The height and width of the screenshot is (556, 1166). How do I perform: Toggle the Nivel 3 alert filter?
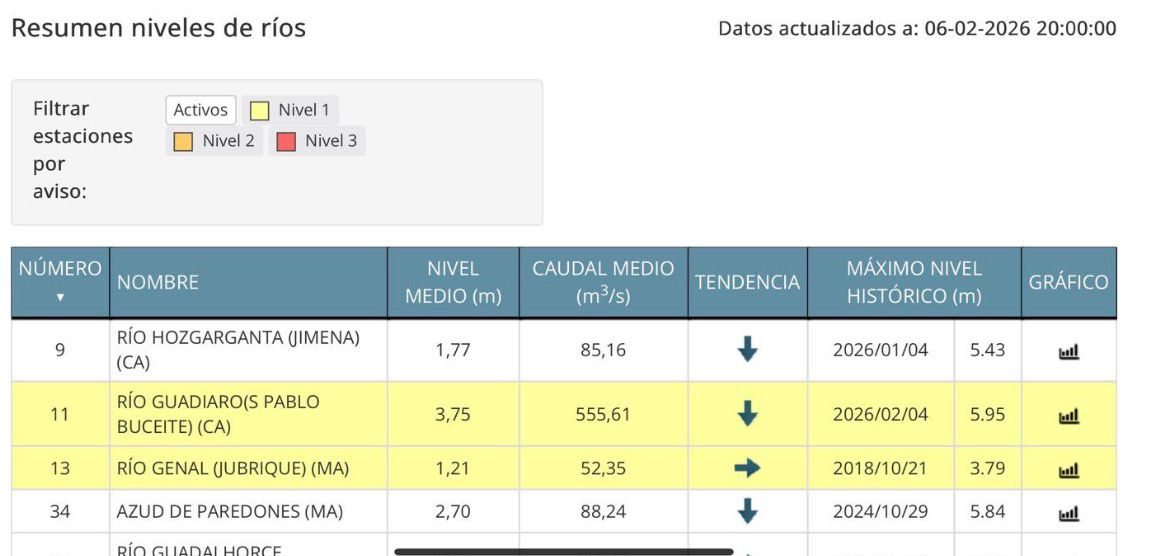click(317, 141)
